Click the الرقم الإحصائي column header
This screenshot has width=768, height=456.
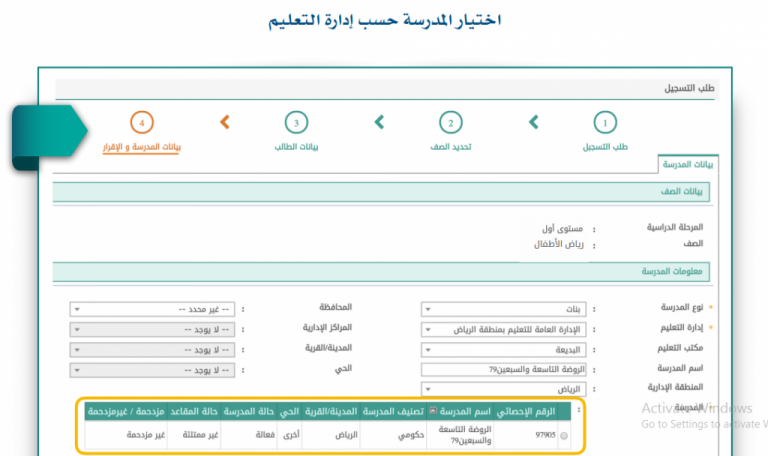tap(526, 411)
